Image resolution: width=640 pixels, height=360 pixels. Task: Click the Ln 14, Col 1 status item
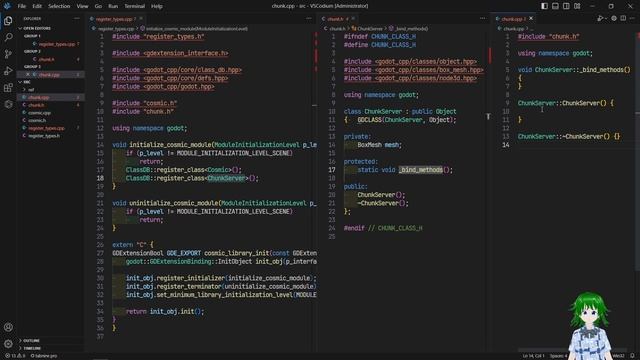(533, 356)
